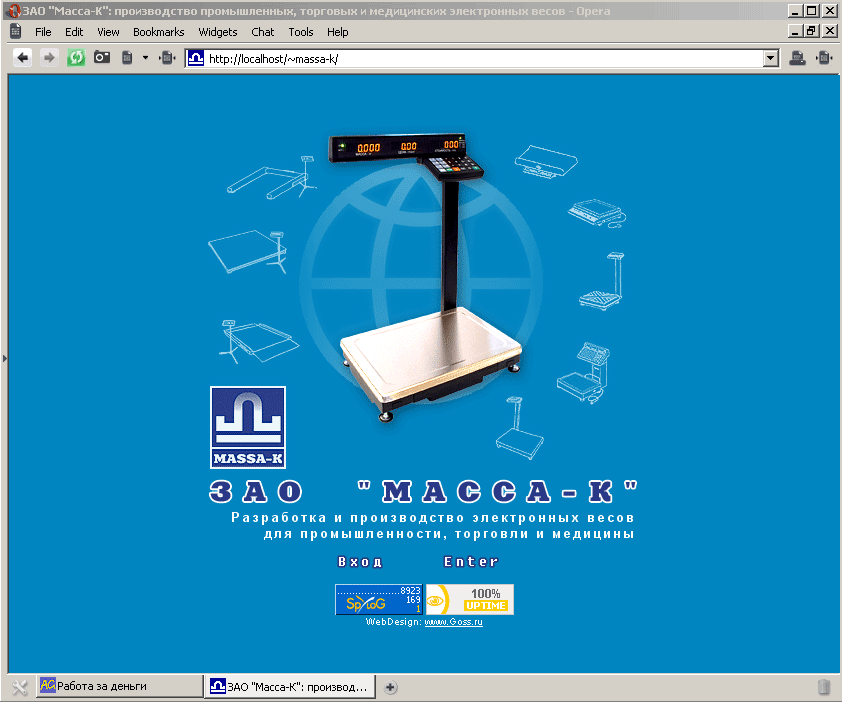Click the Wand password toolbar icon
The image size is (842, 702).
pos(127,57)
